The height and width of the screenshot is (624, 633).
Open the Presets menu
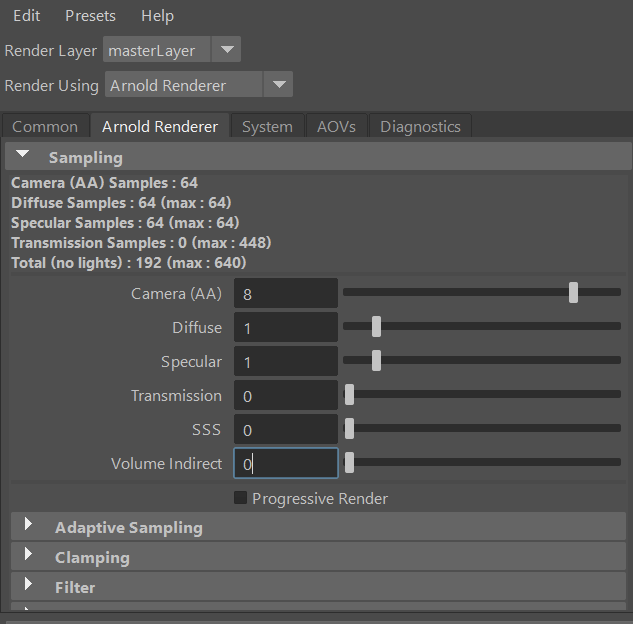(90, 16)
